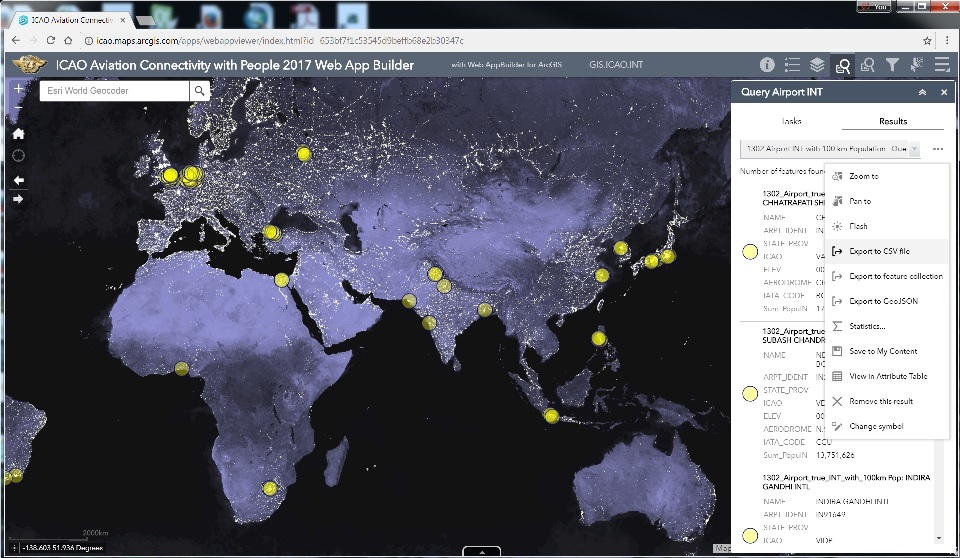Open a new browser tab
Viewport: 960px width, 558px height.
(146, 21)
